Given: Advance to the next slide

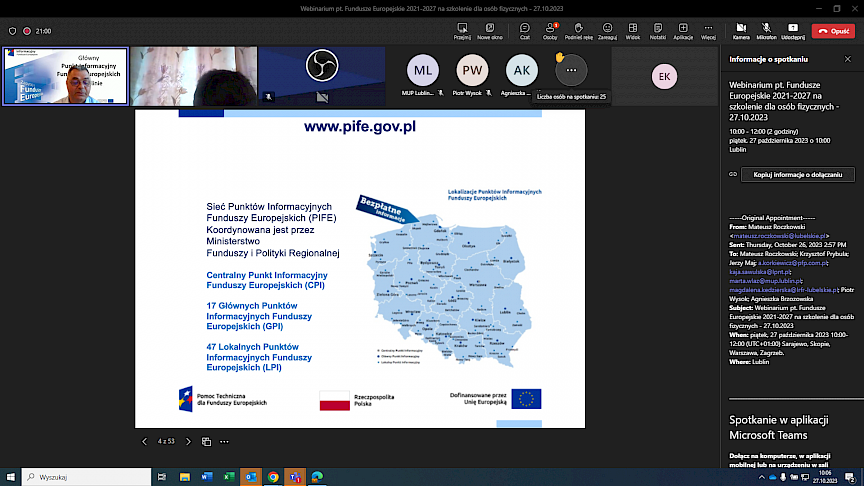Looking at the screenshot, I should pos(188,441).
